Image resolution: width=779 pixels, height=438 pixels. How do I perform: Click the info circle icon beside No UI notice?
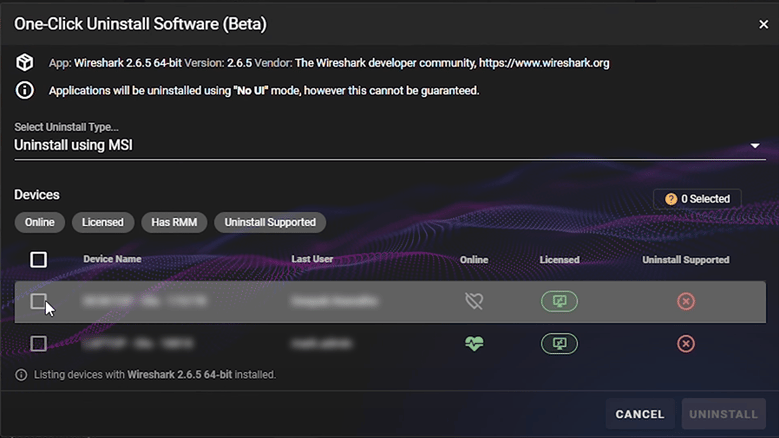[x=25, y=90]
